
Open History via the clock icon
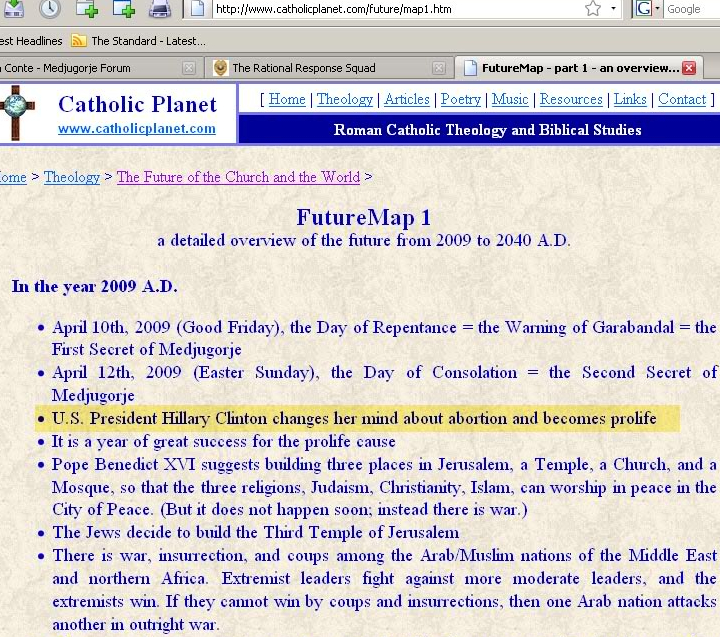[50, 8]
